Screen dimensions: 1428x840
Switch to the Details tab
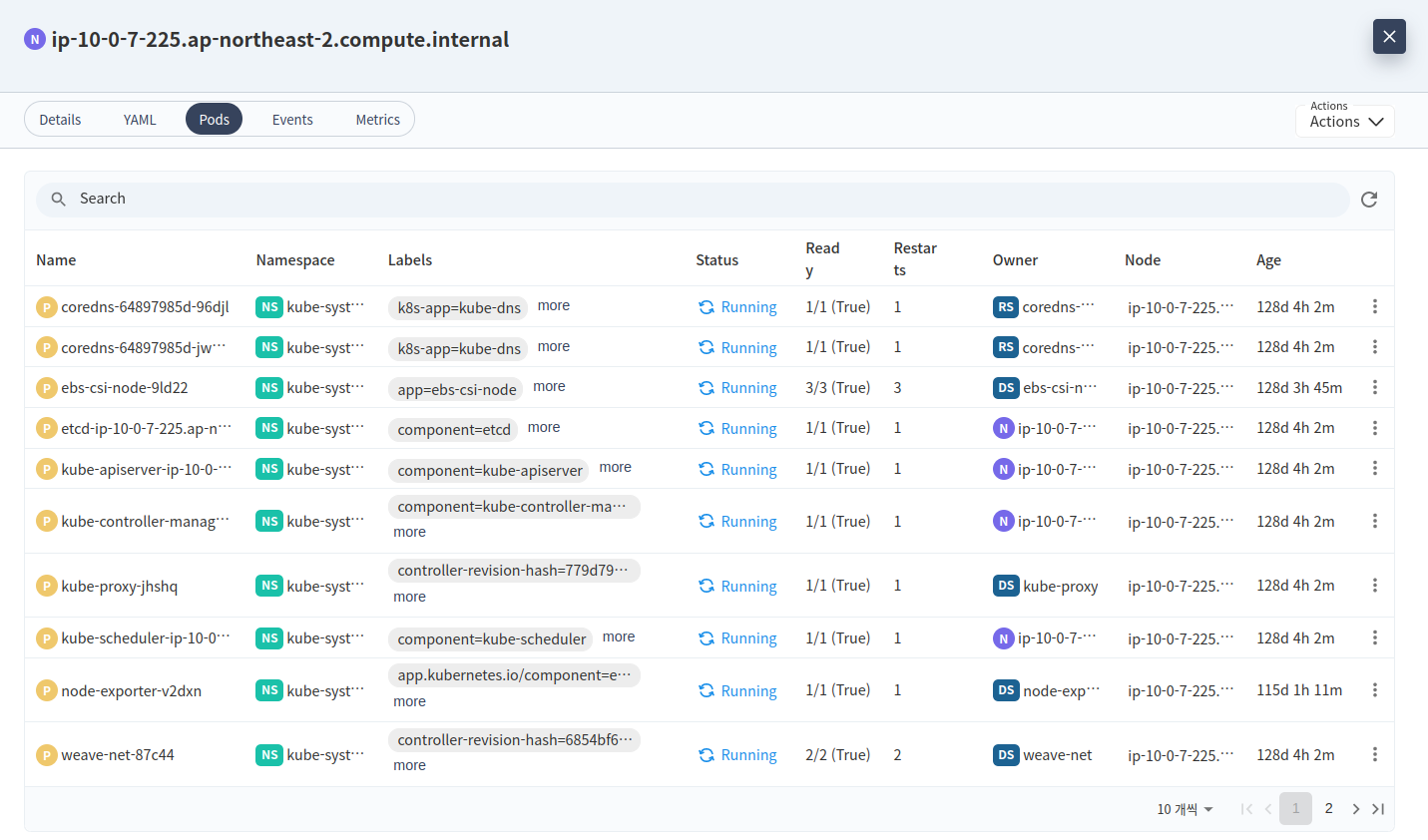point(60,120)
